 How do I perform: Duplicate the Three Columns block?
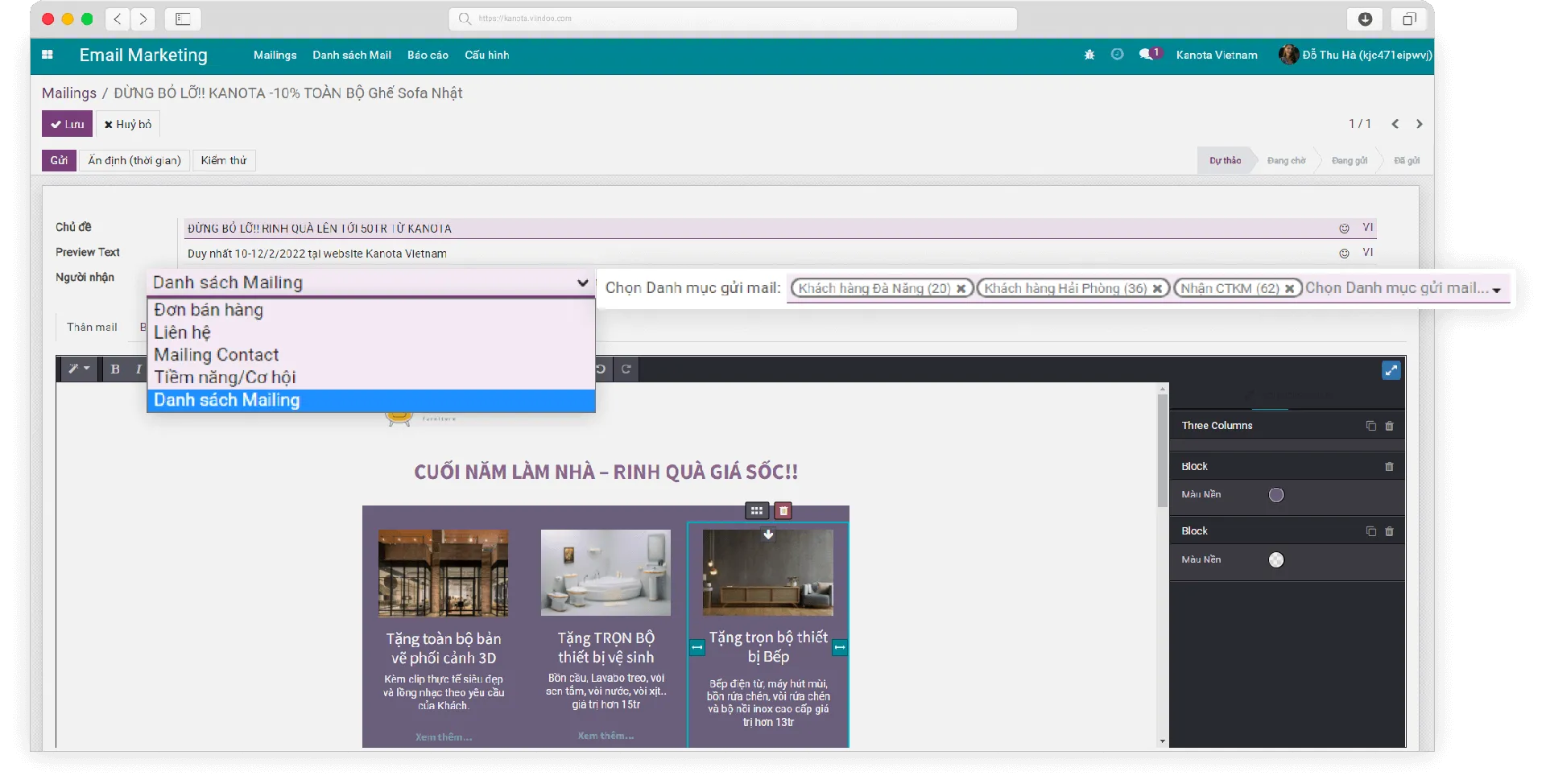[1370, 426]
